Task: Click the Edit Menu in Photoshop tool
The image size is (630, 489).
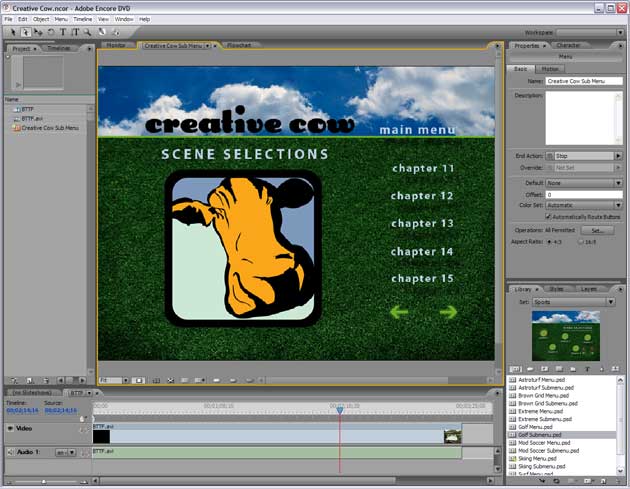Action: tap(102, 32)
